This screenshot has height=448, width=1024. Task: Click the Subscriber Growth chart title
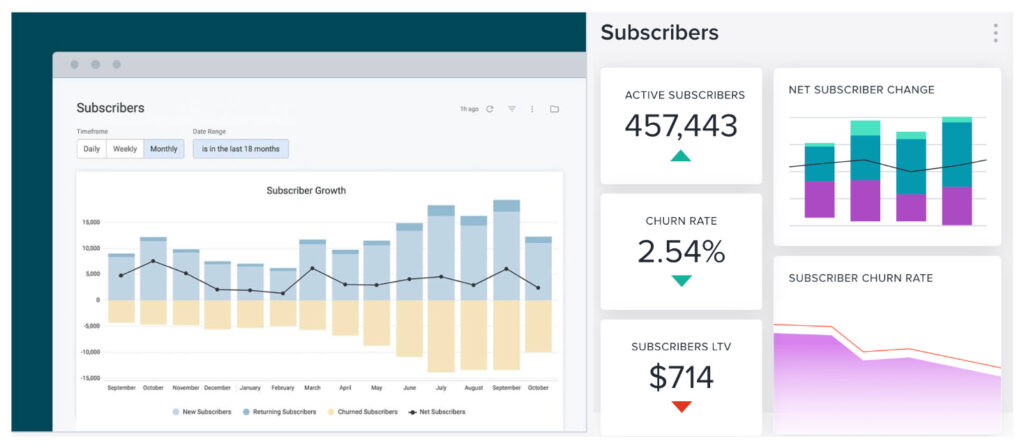point(306,190)
